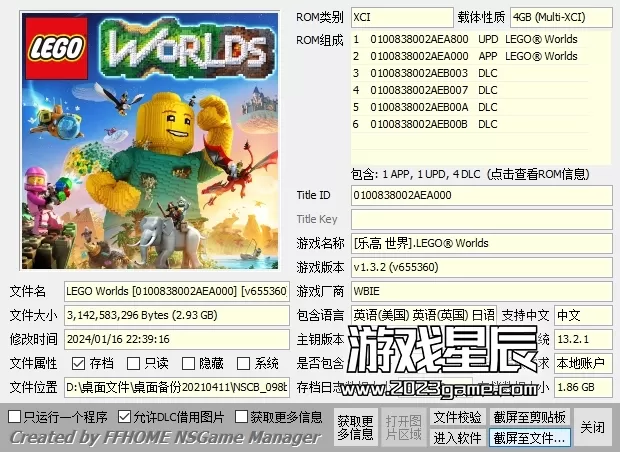Enable the 只读 read-only checkbox

pos(133,364)
